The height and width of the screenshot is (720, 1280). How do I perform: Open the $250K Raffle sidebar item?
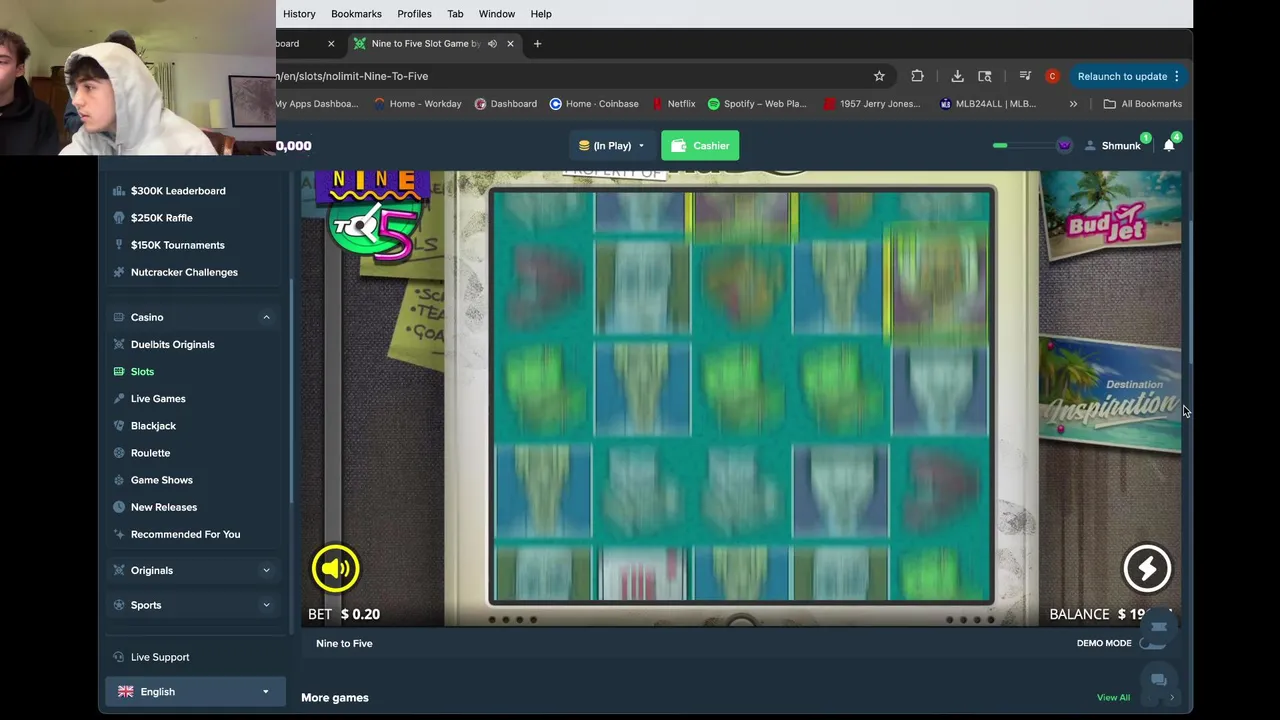point(161,218)
